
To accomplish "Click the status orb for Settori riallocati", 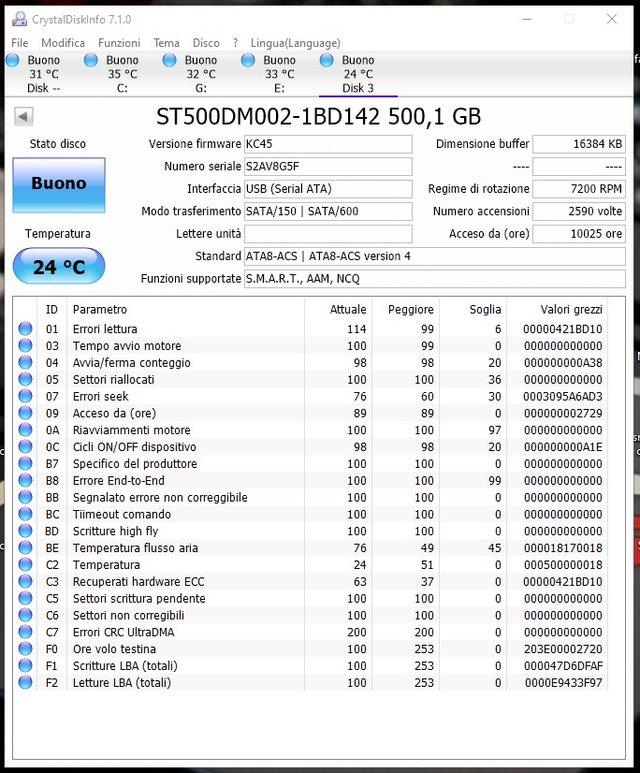I will pyautogui.click(x=25, y=379).
